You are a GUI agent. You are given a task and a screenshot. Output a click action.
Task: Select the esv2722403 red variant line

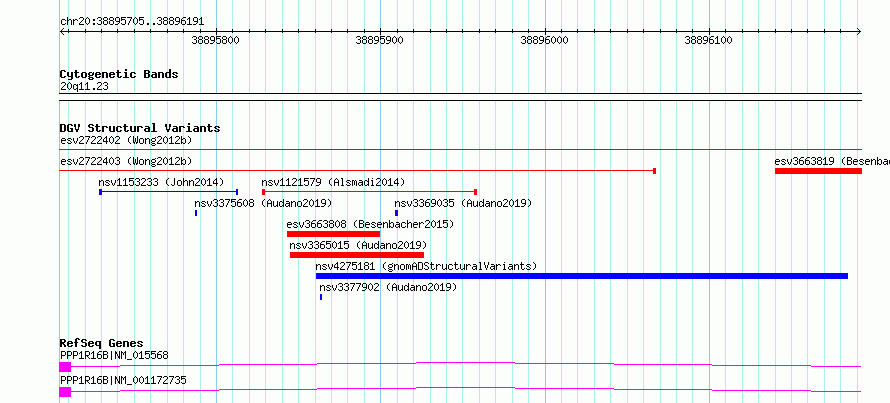358,171
